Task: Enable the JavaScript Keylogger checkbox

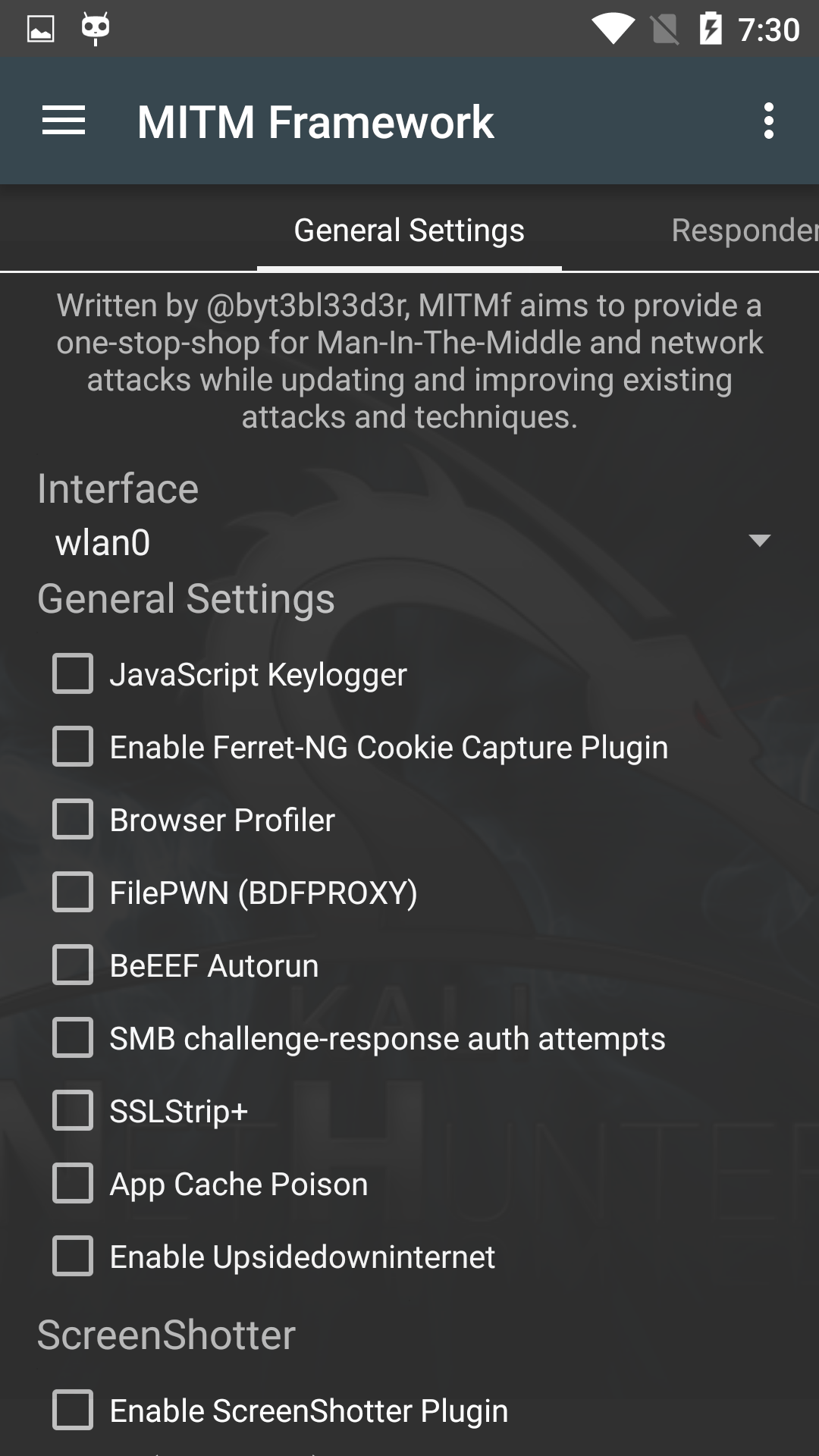Action: (73, 674)
